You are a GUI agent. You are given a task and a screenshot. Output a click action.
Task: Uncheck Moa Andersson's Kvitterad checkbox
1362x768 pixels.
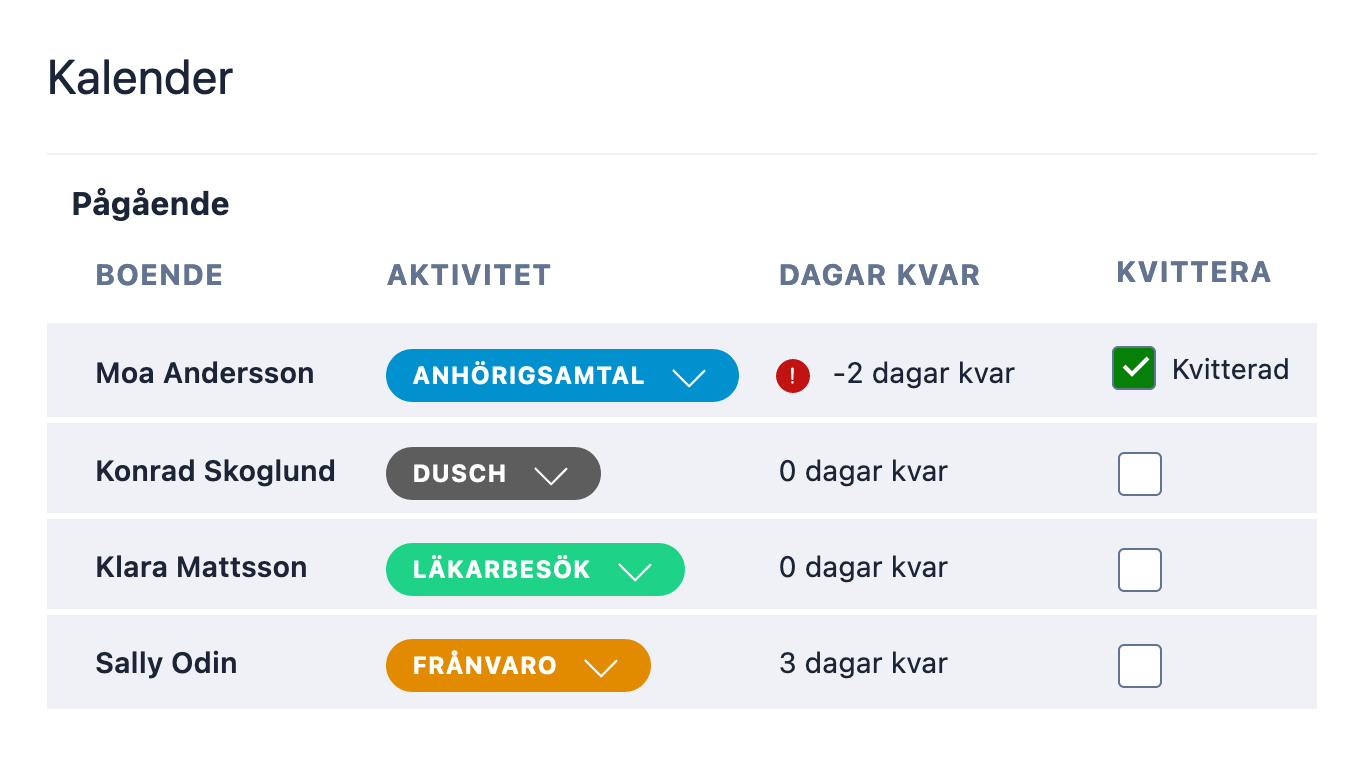pyautogui.click(x=1134, y=368)
